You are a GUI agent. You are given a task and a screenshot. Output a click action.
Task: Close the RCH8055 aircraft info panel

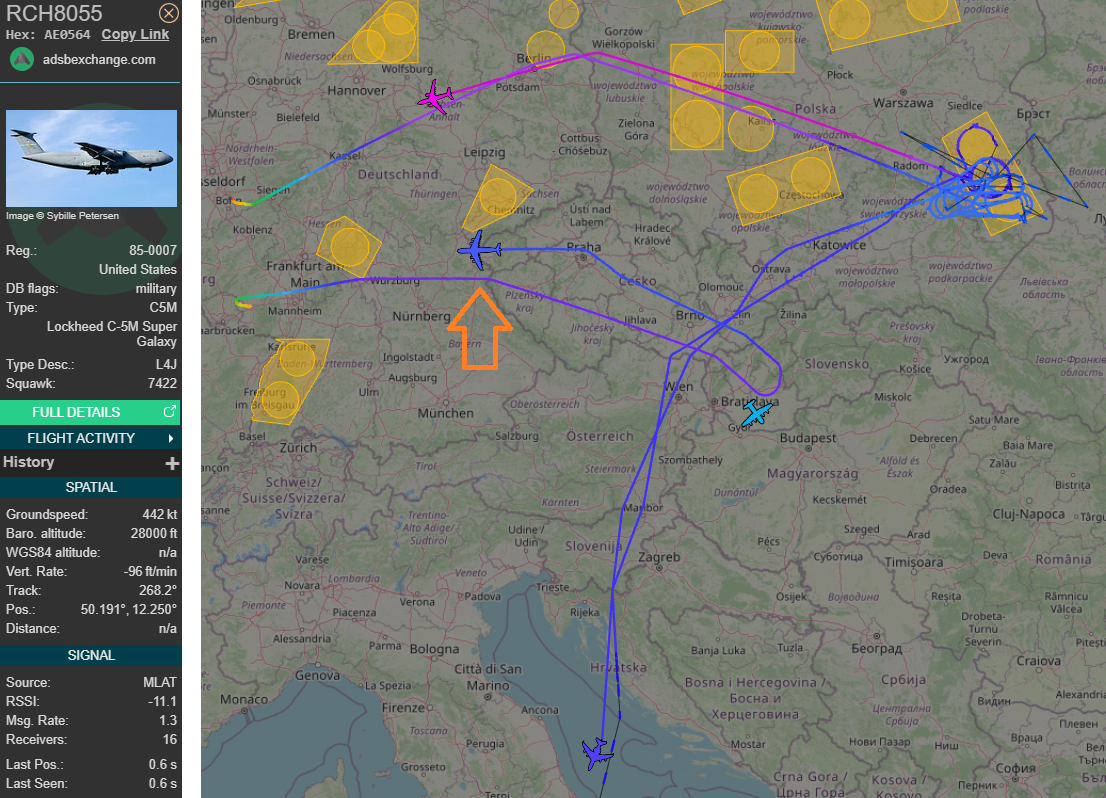pos(169,13)
